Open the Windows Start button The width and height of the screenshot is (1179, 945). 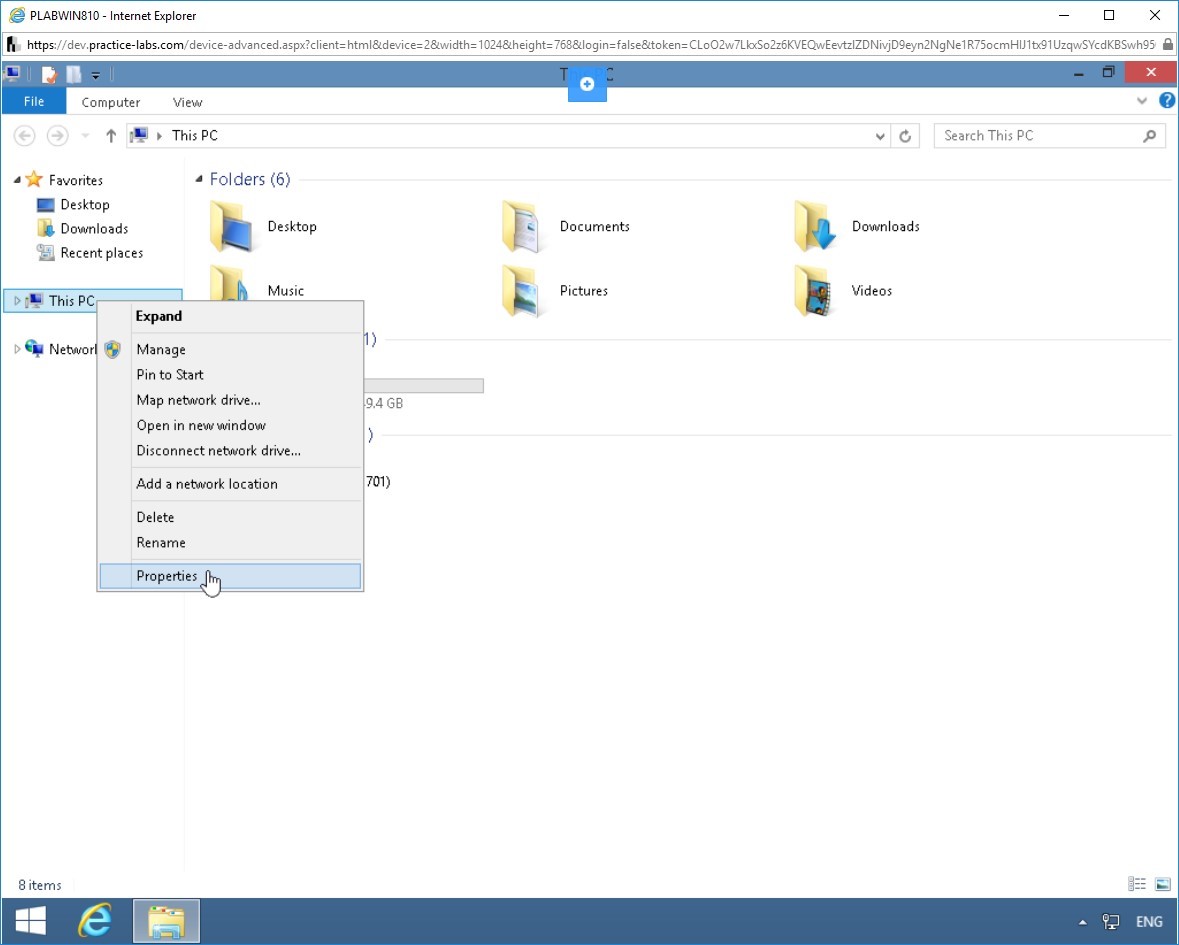coord(31,921)
